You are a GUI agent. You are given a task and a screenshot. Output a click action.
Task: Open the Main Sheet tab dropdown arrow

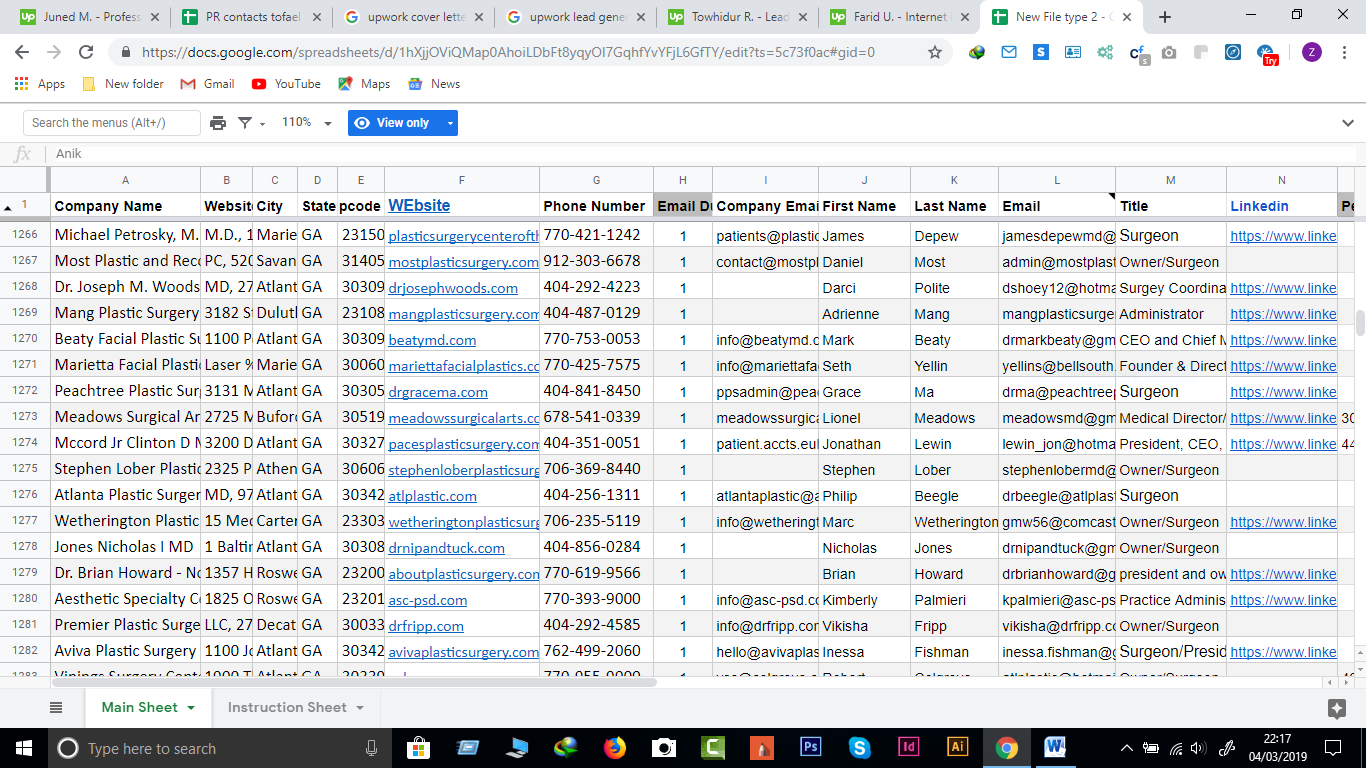[x=190, y=708]
